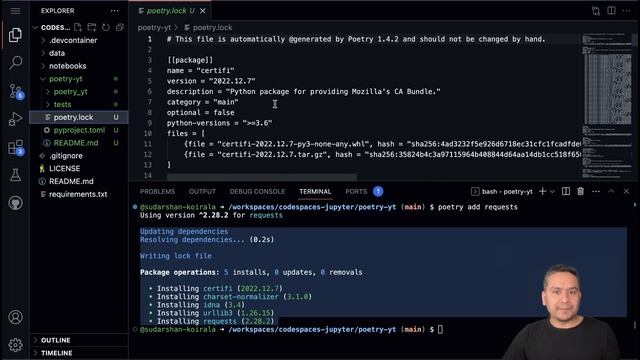This screenshot has width=640, height=360.
Task: Click the 'python-versions = ">=3.6"' line
Action: pyautogui.click(x=220, y=123)
